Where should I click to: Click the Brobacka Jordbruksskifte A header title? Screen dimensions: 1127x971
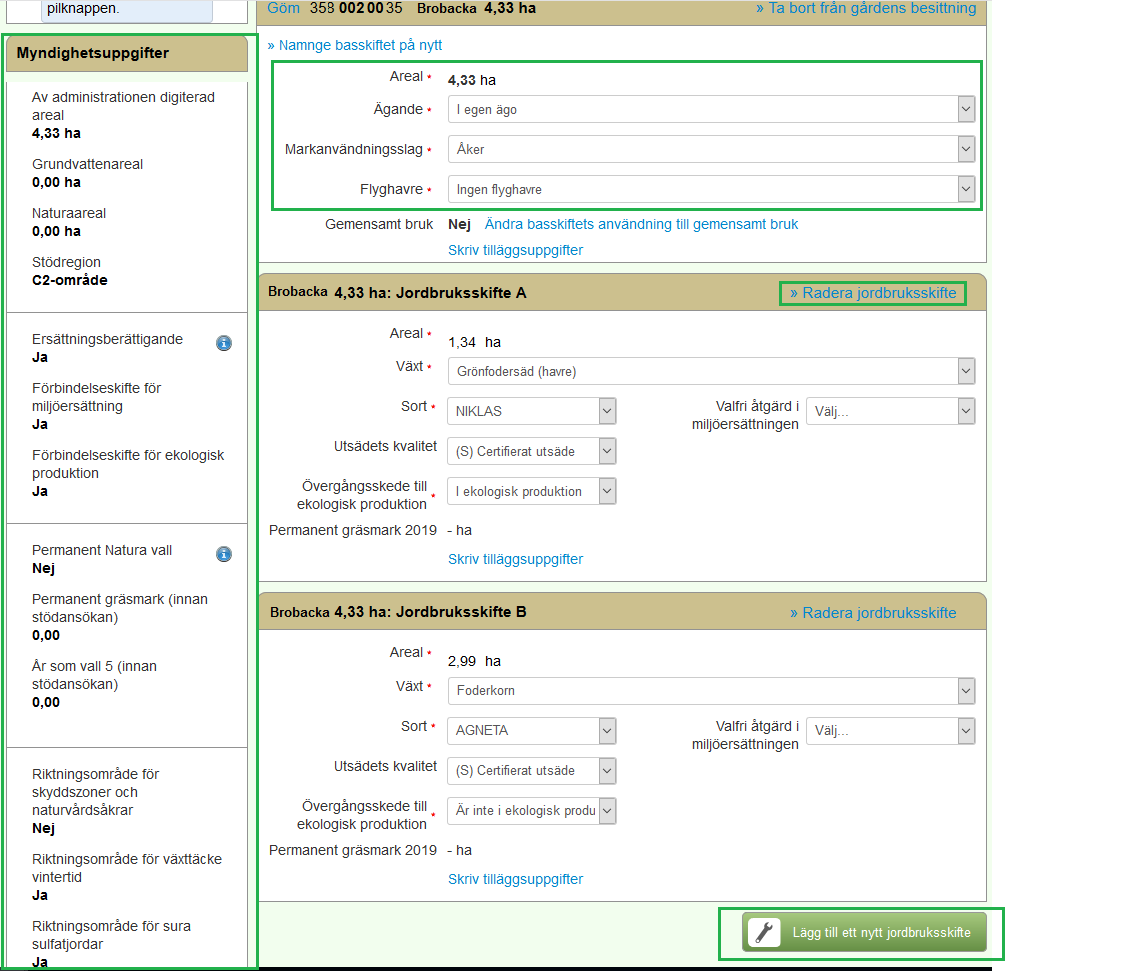[397, 293]
